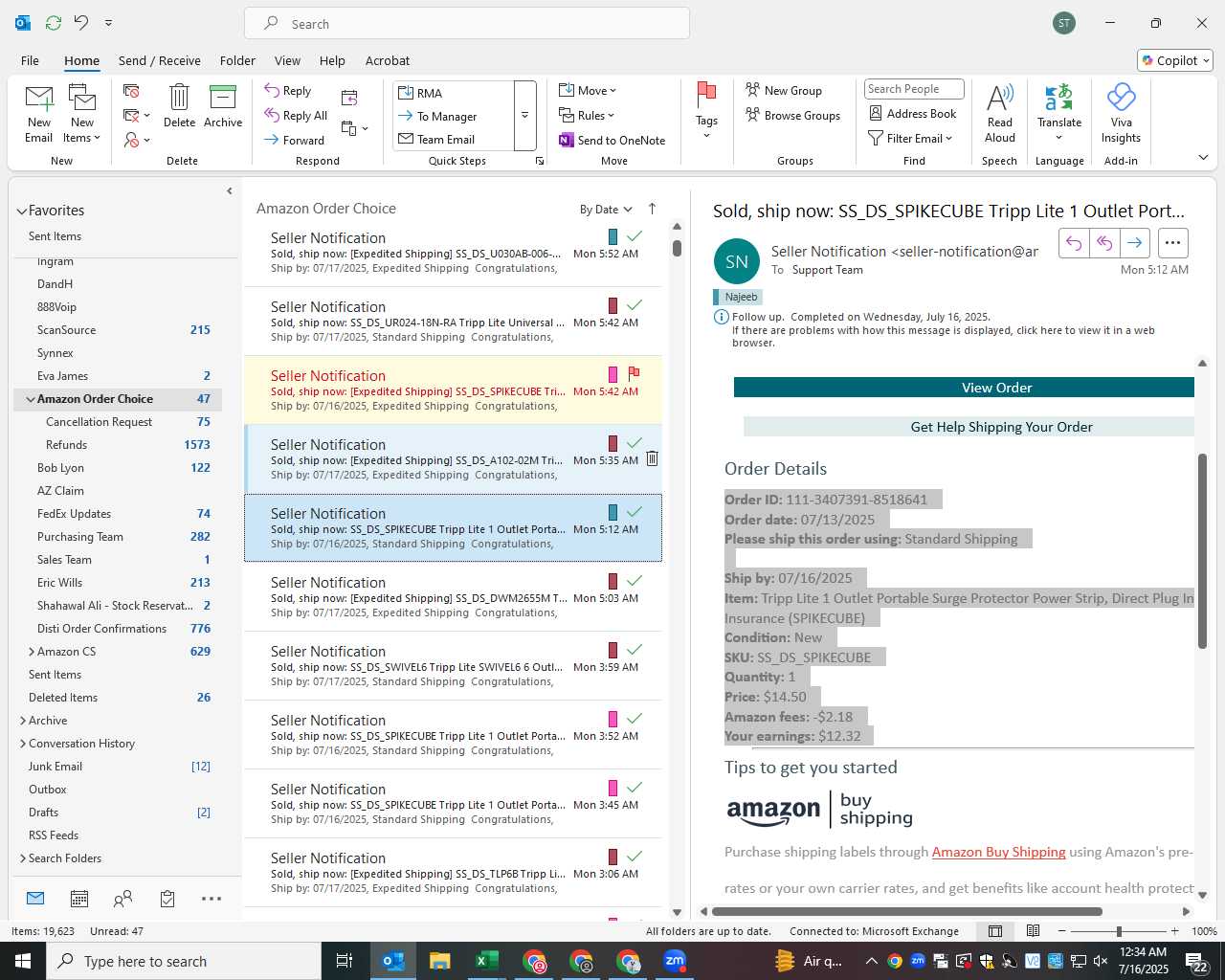Expand the Quick Steps gallery
The image size is (1225, 980).
click(x=524, y=116)
